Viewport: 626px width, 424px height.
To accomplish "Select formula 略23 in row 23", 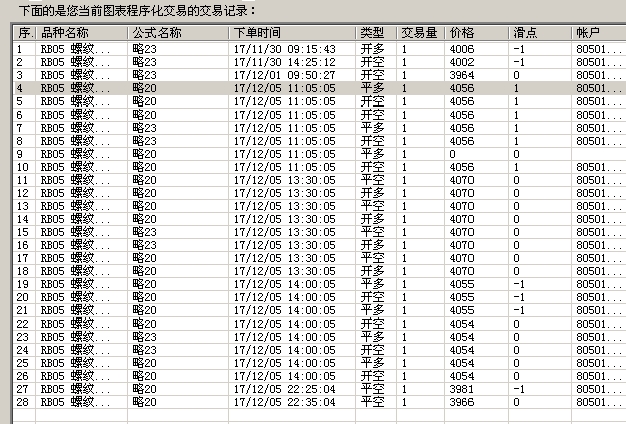I will [x=145, y=337].
